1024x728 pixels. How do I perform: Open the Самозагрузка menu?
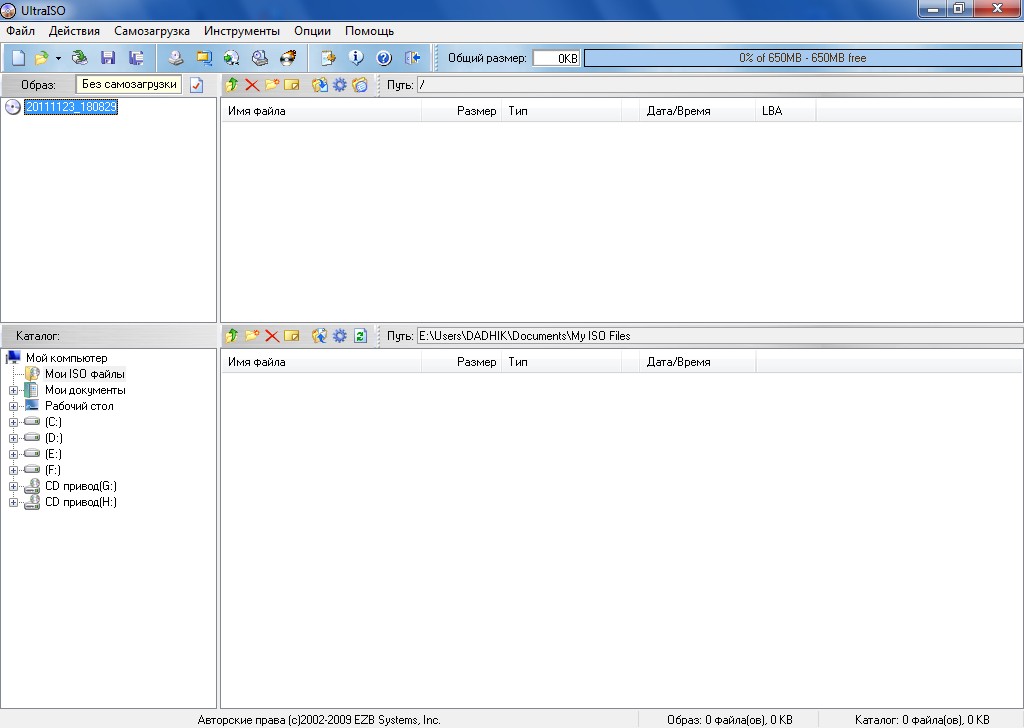pyautogui.click(x=152, y=31)
